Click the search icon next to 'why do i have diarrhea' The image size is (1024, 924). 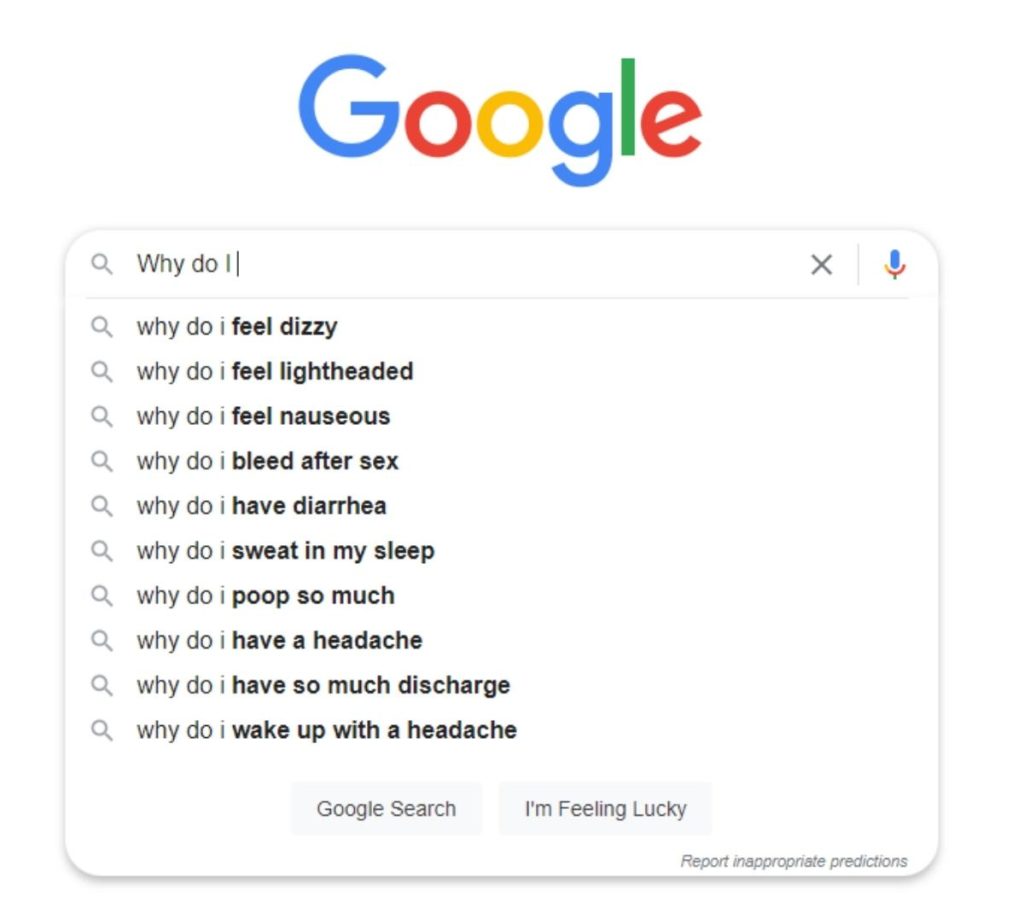(x=101, y=506)
